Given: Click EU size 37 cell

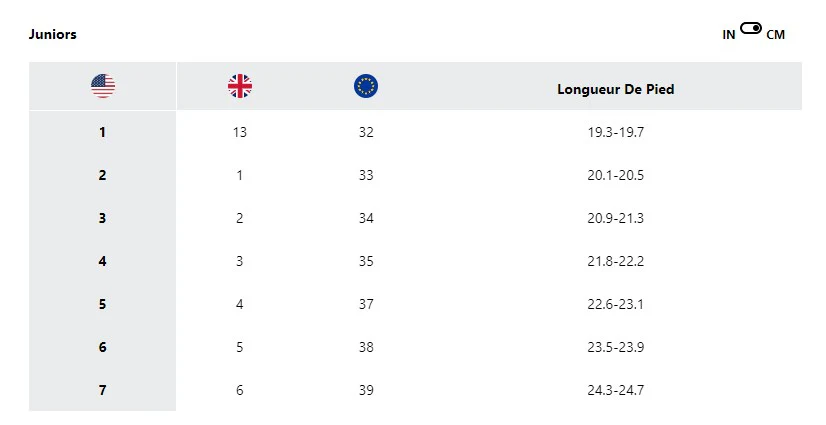Looking at the screenshot, I should 366,304.
